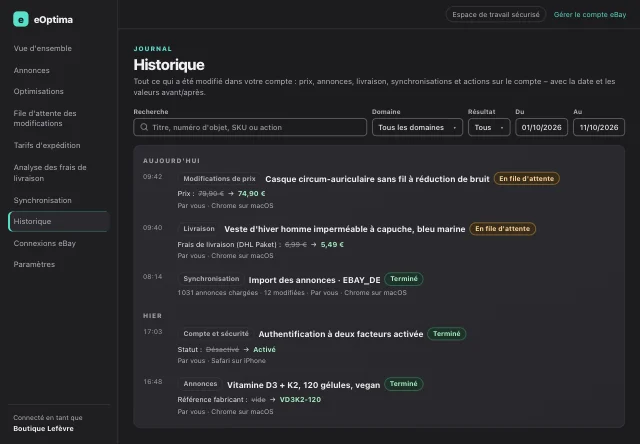The image size is (640, 444).
Task: Click the Boutique Lefèvre account name
Action: 43,428
